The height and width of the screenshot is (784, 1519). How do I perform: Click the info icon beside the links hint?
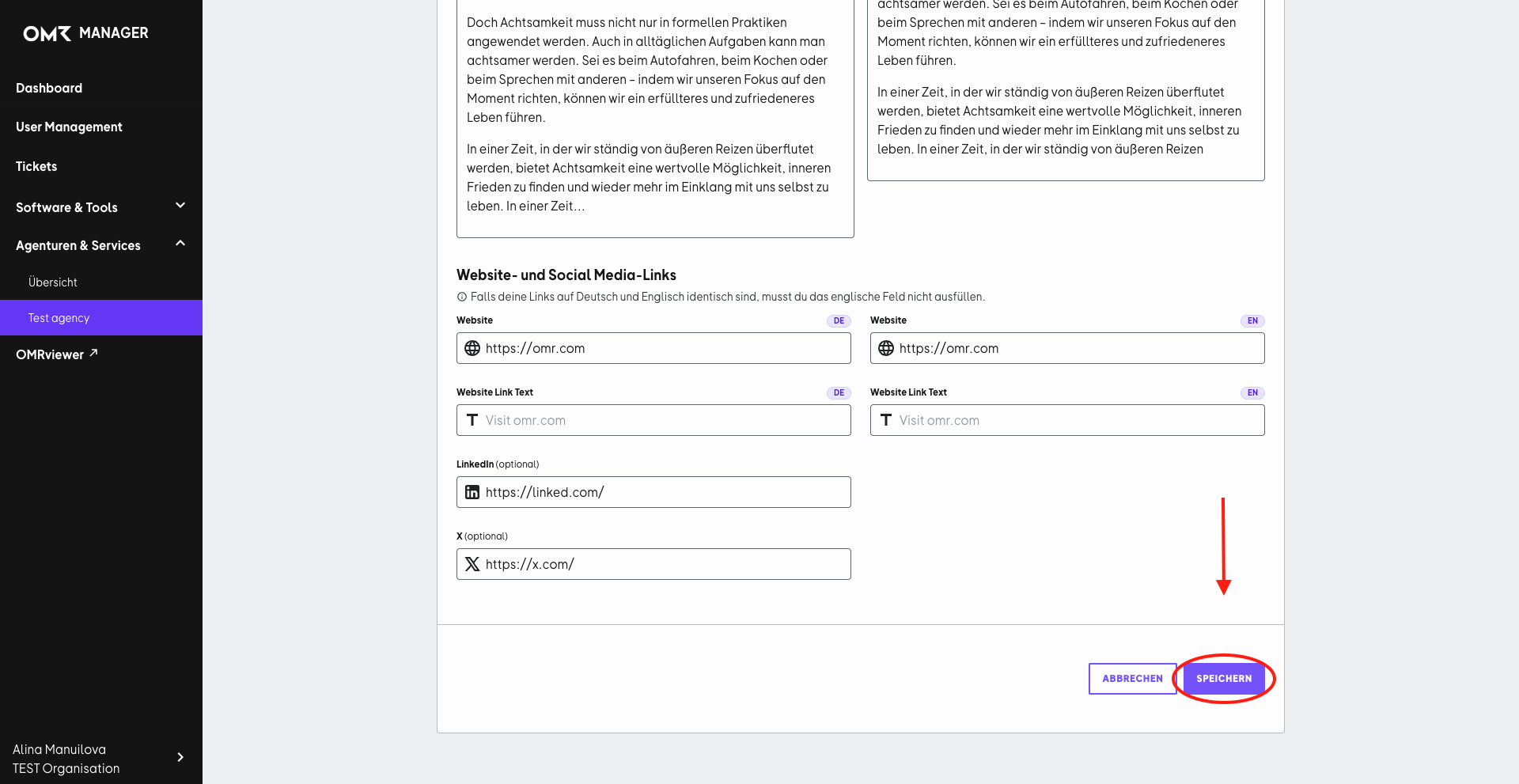point(462,297)
